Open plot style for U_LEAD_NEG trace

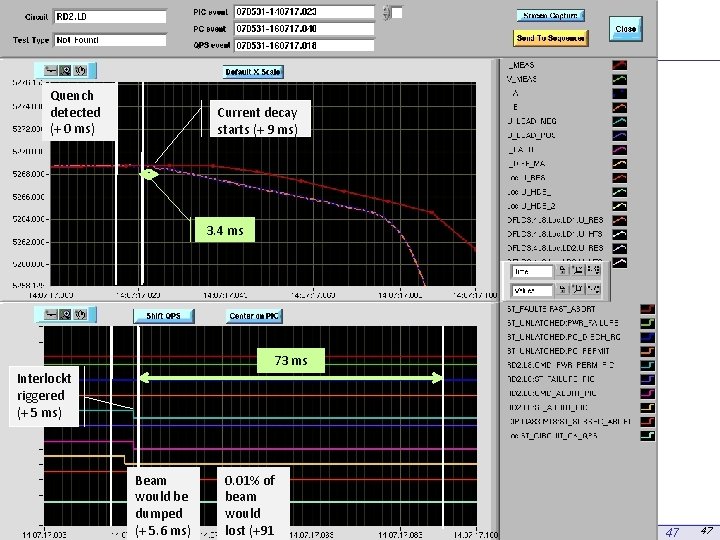[x=619, y=121]
